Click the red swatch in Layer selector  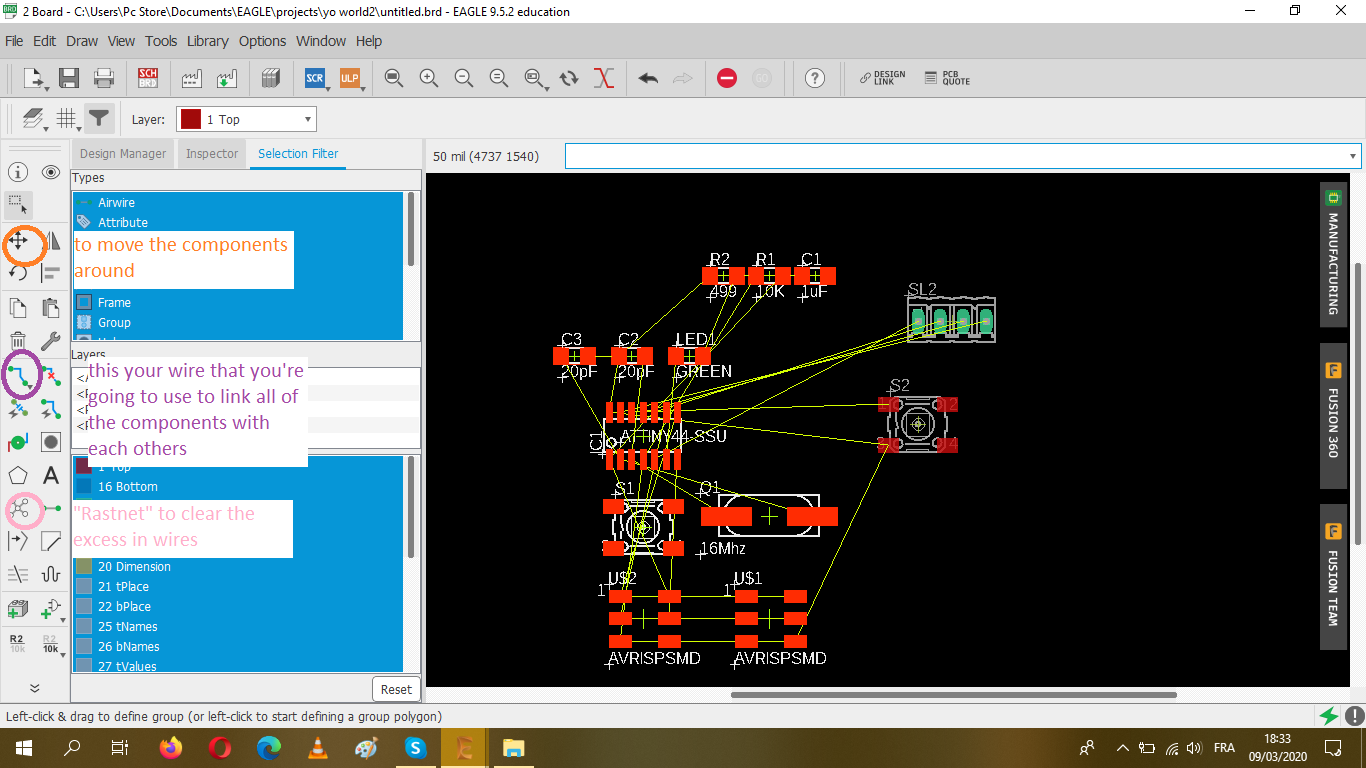[190, 119]
